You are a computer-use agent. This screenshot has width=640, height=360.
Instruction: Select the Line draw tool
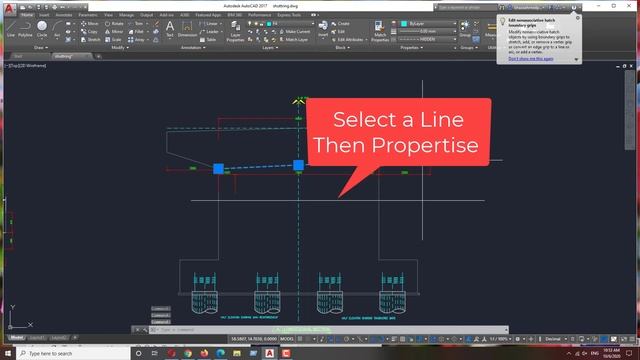coord(11,29)
